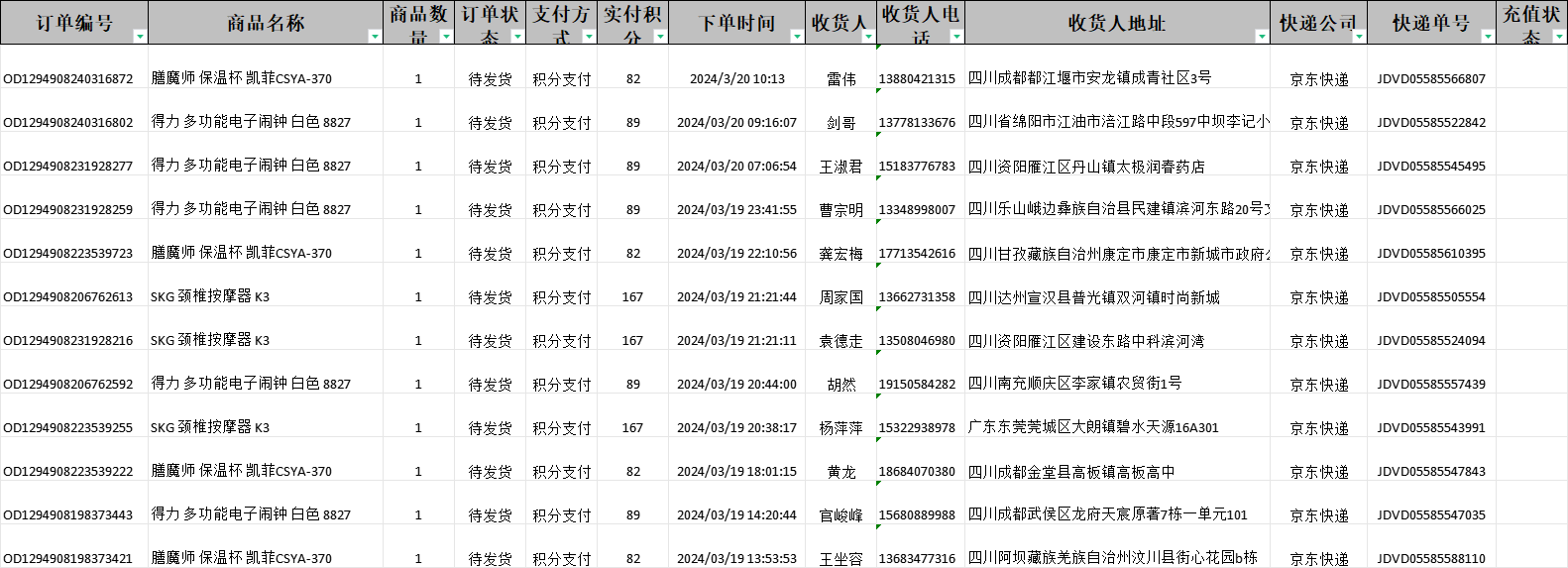Click phone number 13880421315
The width and height of the screenshot is (1568, 568).
917,79
